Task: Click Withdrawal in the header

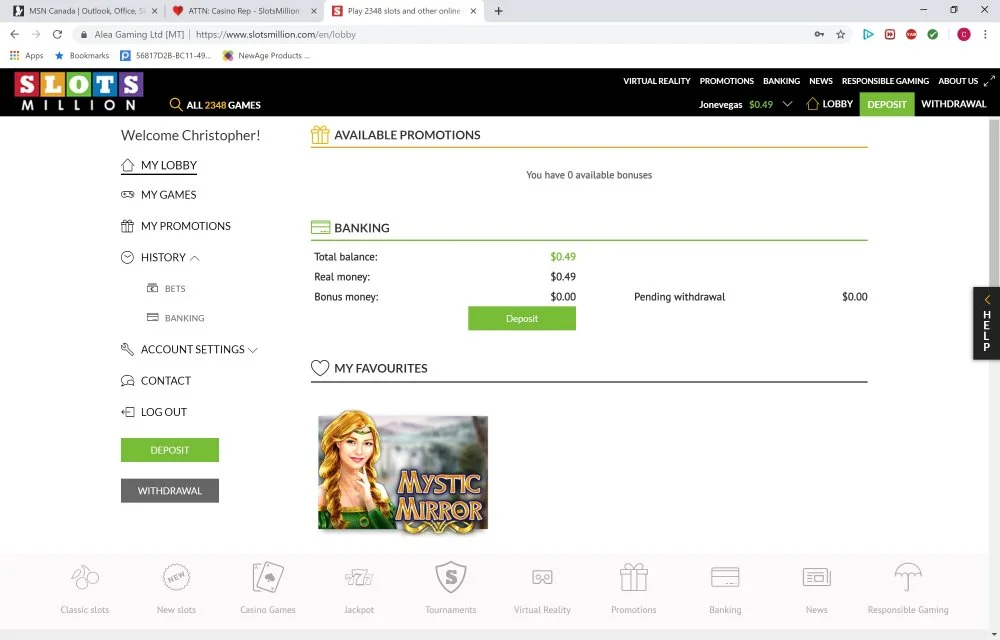Action: pyautogui.click(x=953, y=104)
